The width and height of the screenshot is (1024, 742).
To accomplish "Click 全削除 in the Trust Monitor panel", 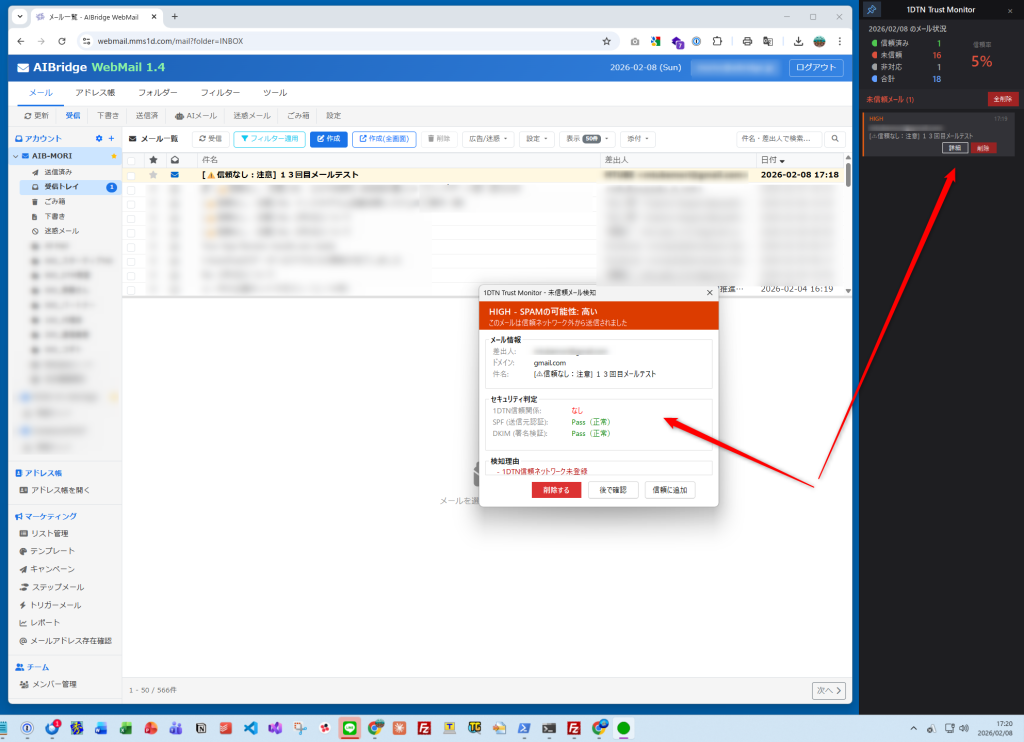I will (x=1003, y=99).
